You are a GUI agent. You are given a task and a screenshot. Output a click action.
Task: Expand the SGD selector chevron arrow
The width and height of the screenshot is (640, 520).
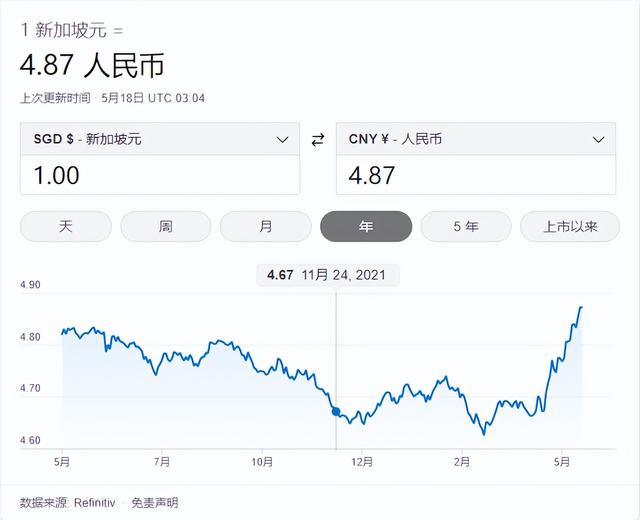pyautogui.click(x=282, y=140)
